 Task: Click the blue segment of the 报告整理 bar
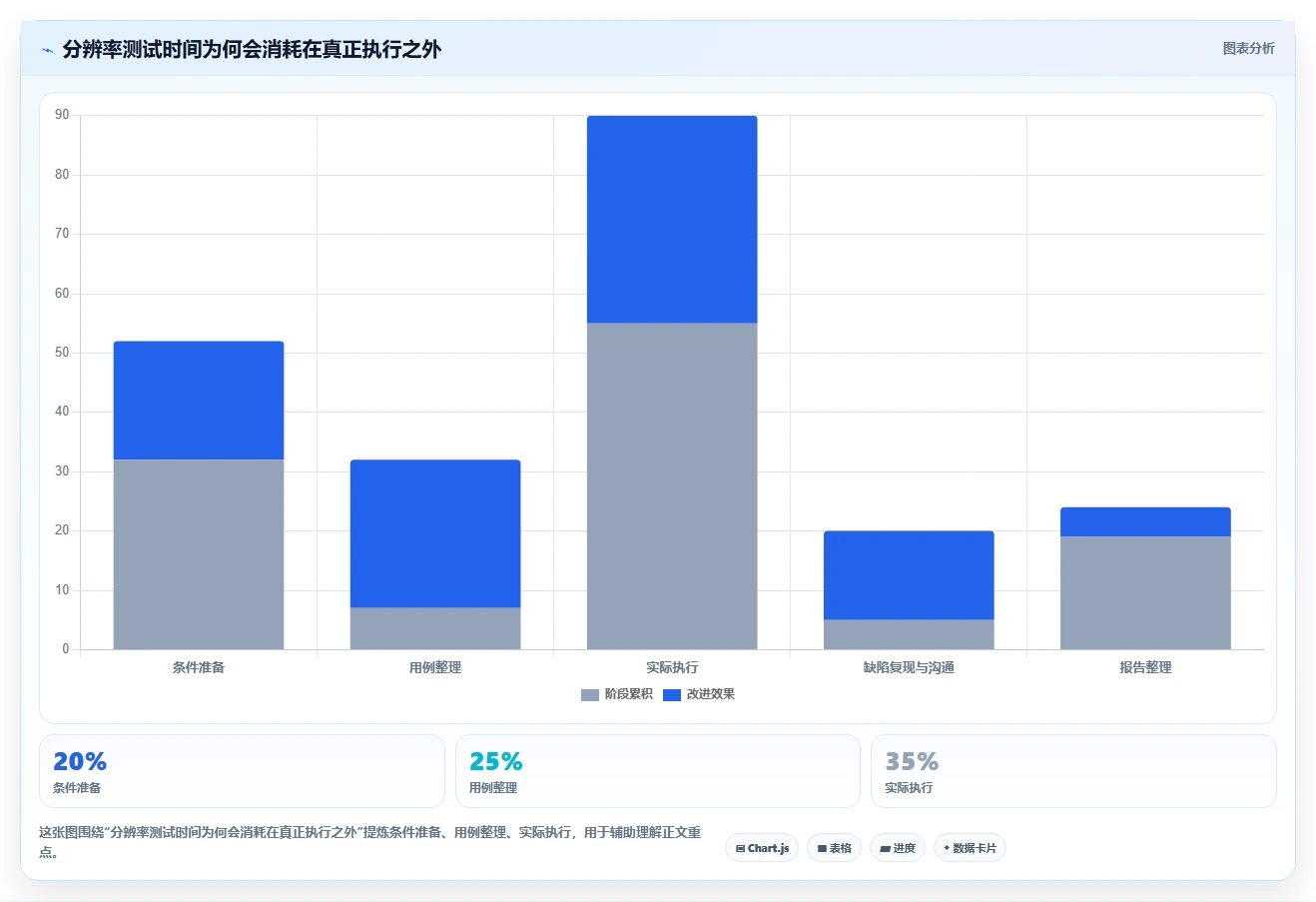pos(1145,522)
